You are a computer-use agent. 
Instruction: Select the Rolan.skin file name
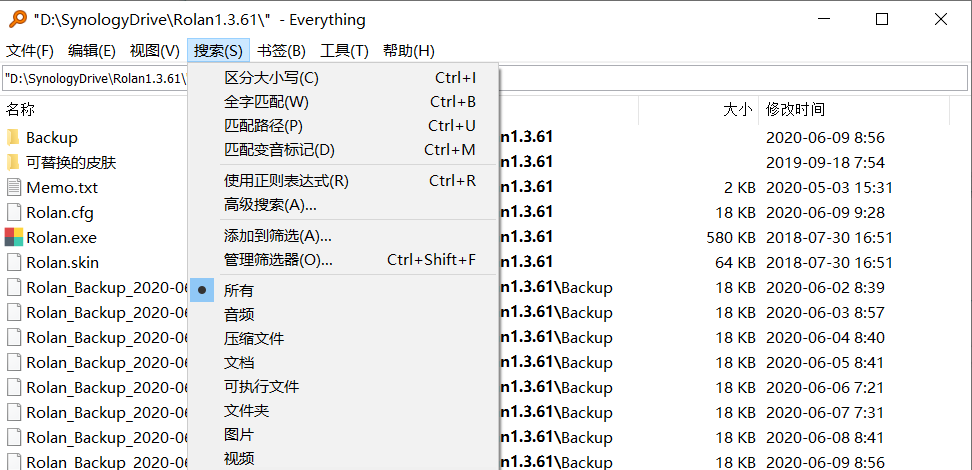pyautogui.click(x=63, y=262)
